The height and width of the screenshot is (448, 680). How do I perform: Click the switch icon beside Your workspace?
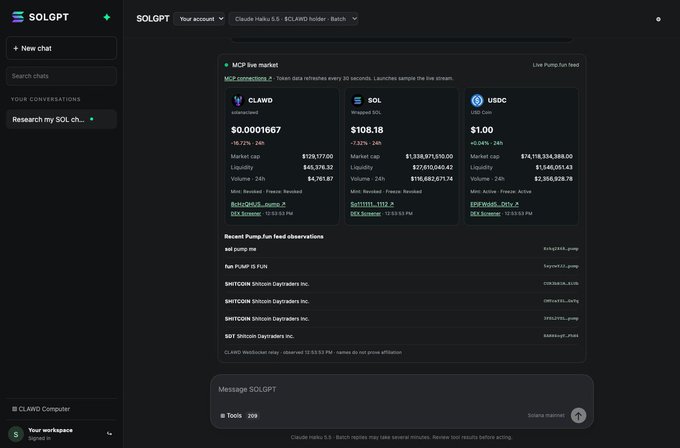(x=109, y=433)
